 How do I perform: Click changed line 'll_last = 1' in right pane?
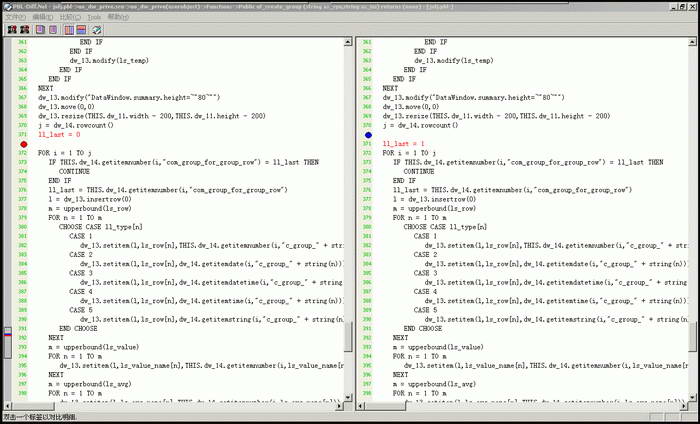pos(404,144)
